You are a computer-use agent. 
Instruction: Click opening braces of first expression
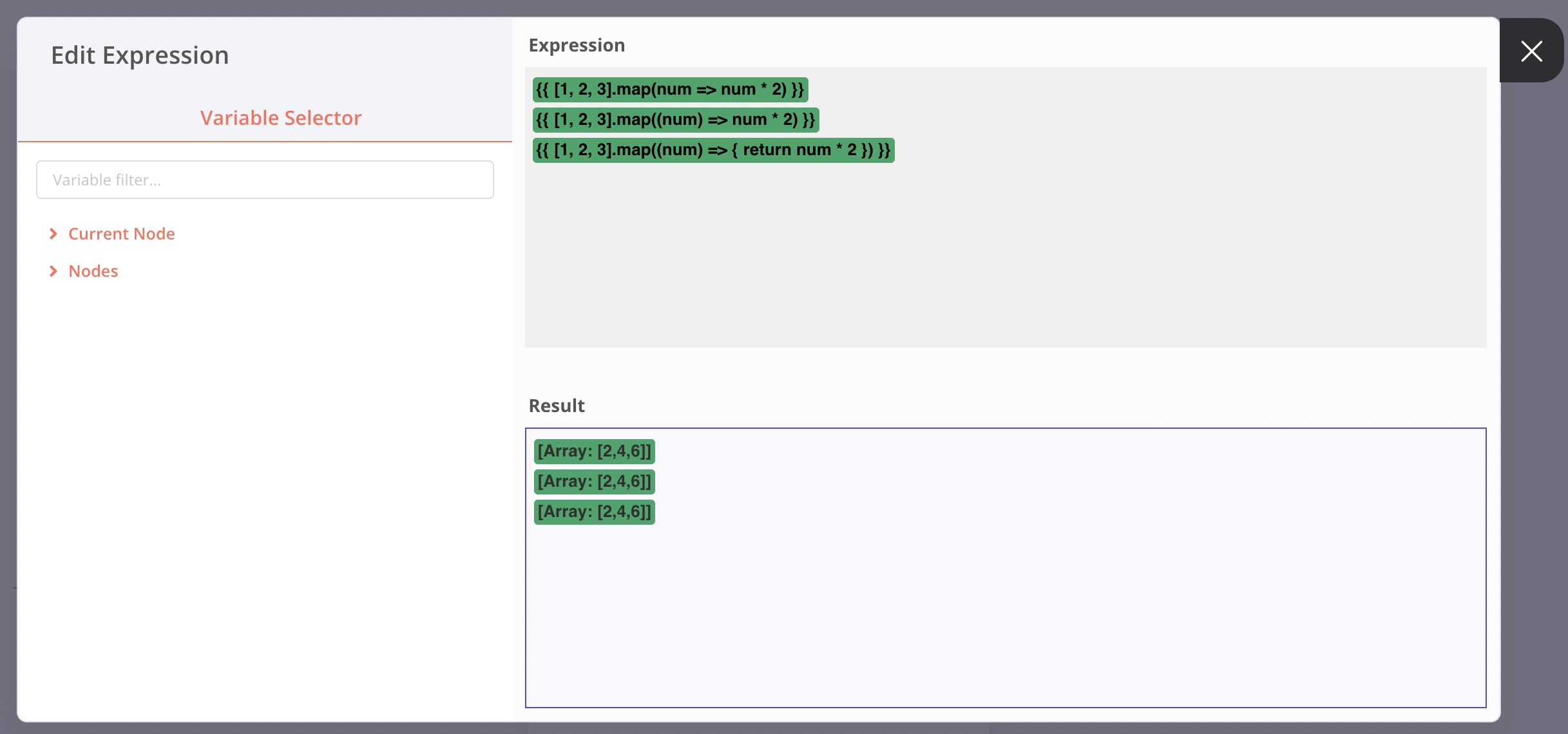point(543,89)
